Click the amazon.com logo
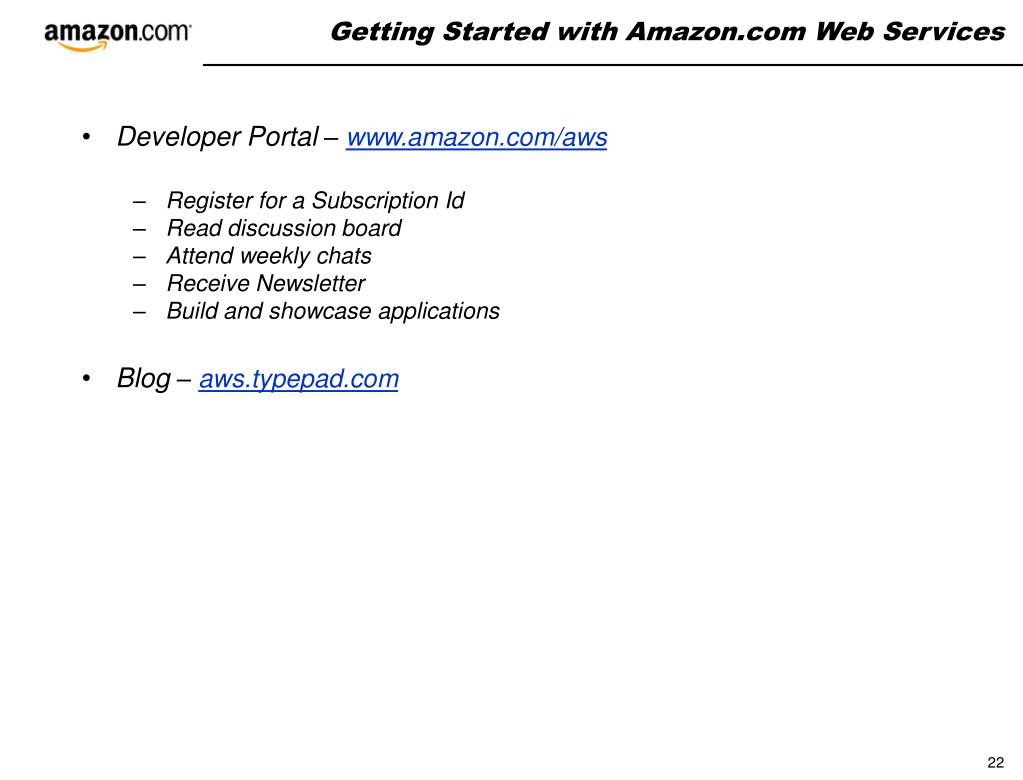This screenshot has width=1023, height=780. pyautogui.click(x=117, y=37)
